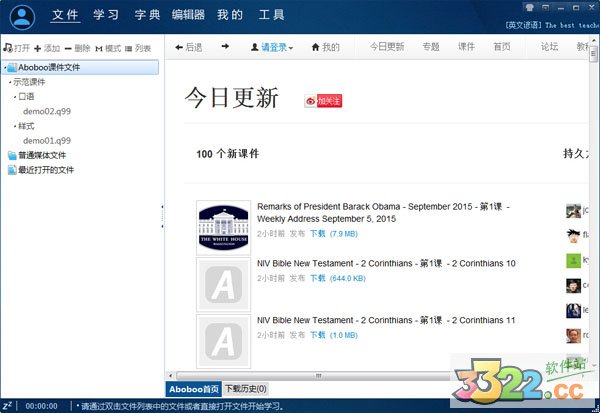600x413 pixels.
Task: Open 普通媒体文件 folder
Action: pyautogui.click(x=37, y=155)
